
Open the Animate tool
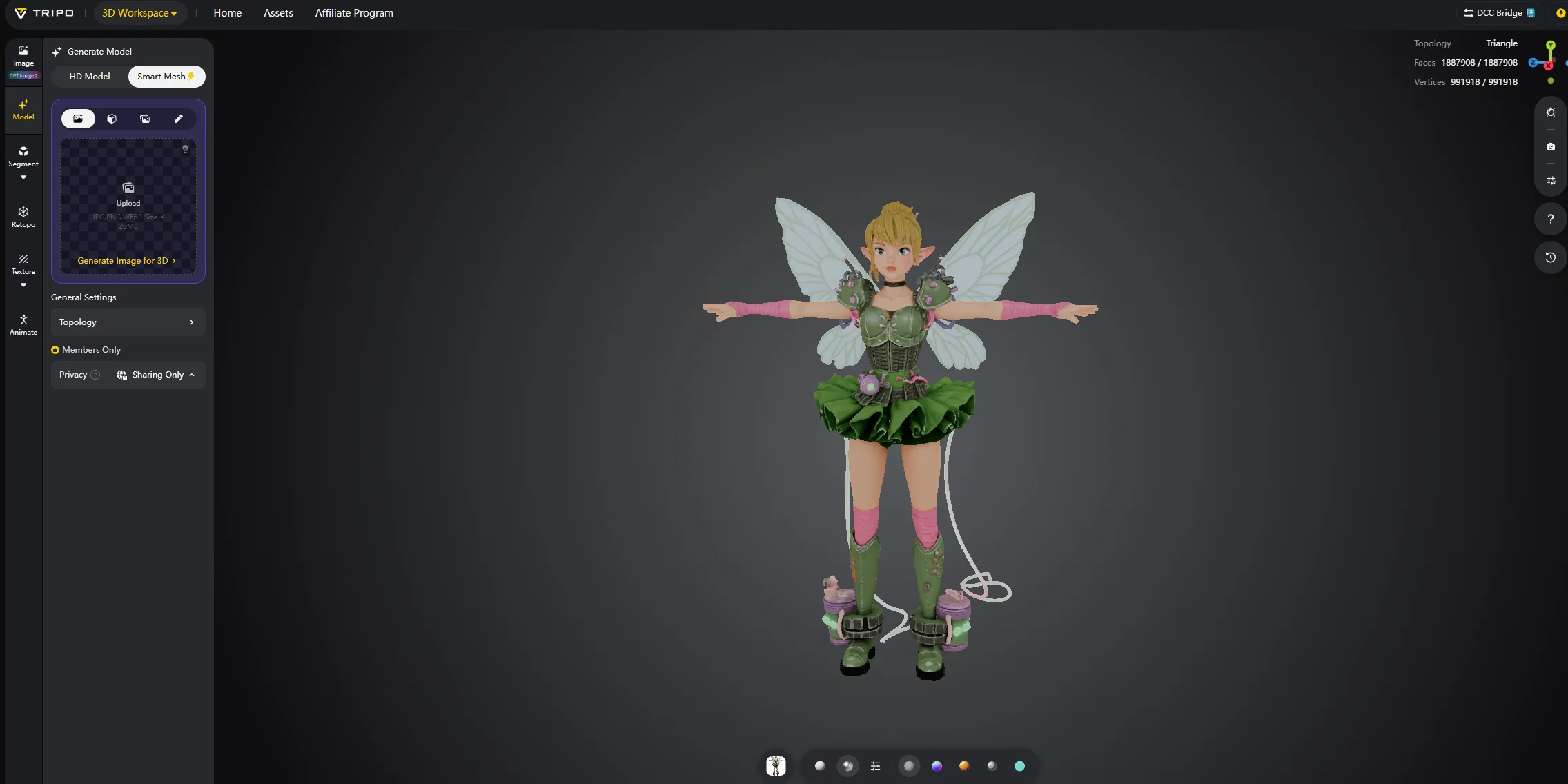click(x=23, y=325)
